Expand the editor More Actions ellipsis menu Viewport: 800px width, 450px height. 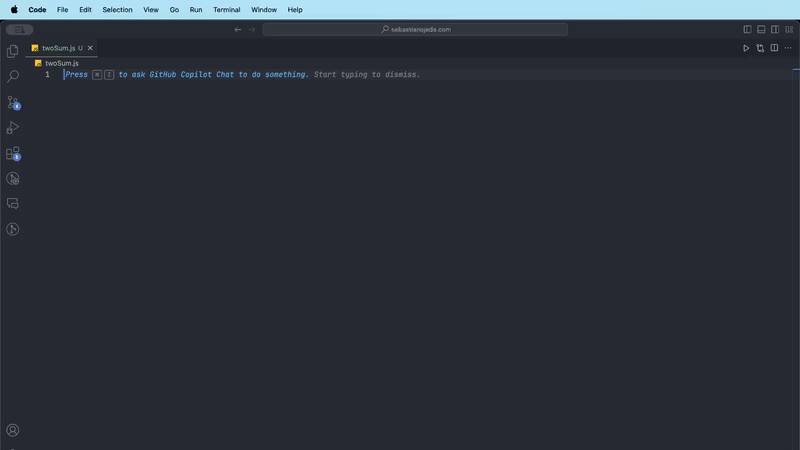[x=788, y=48]
